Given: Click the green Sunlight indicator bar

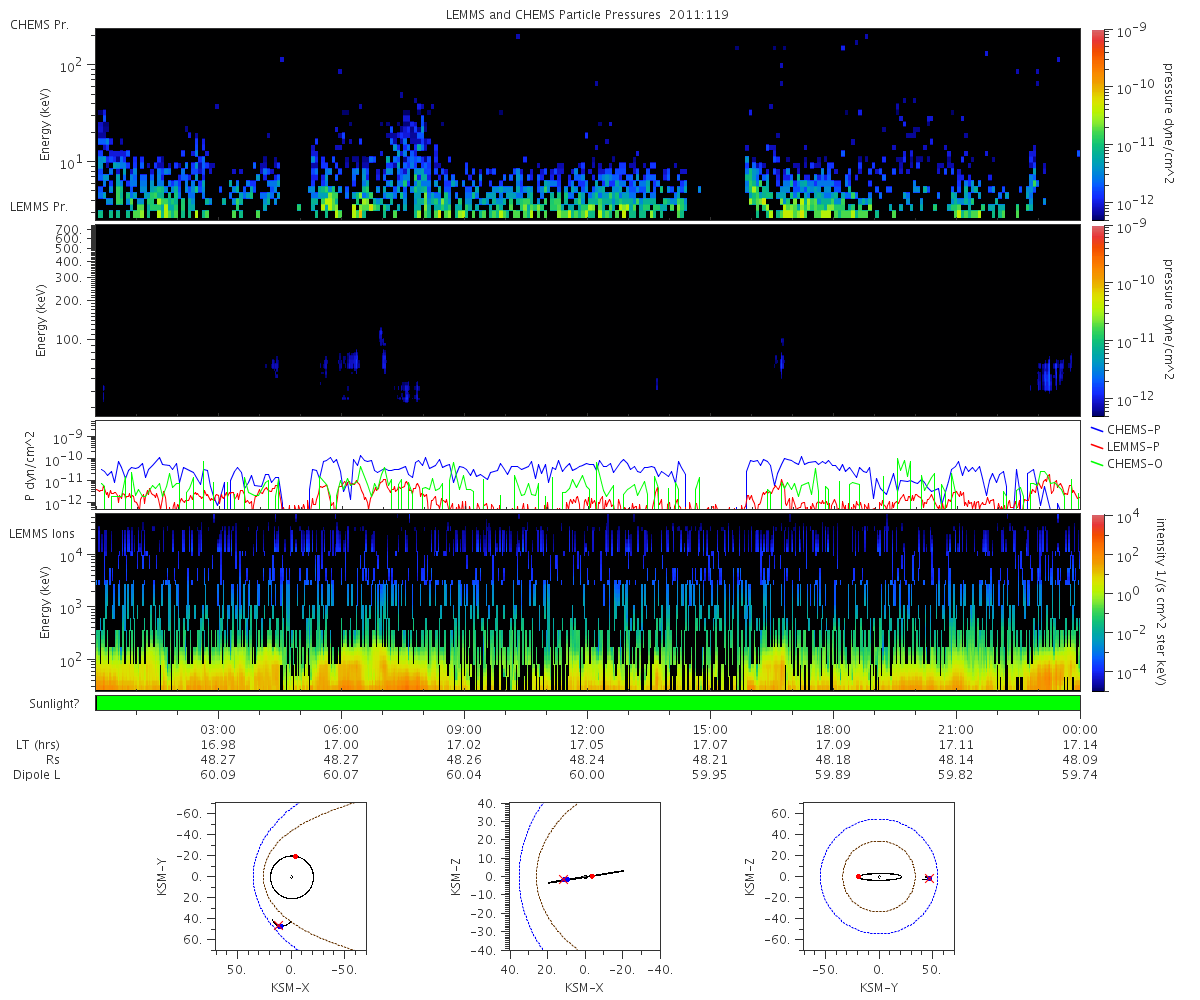Looking at the screenshot, I should 588,703.
